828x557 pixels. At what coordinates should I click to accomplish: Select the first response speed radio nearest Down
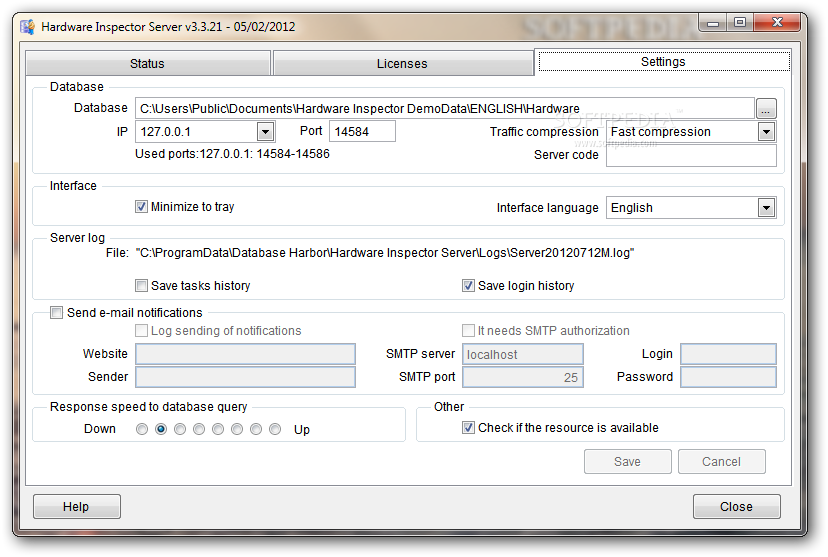(x=142, y=429)
